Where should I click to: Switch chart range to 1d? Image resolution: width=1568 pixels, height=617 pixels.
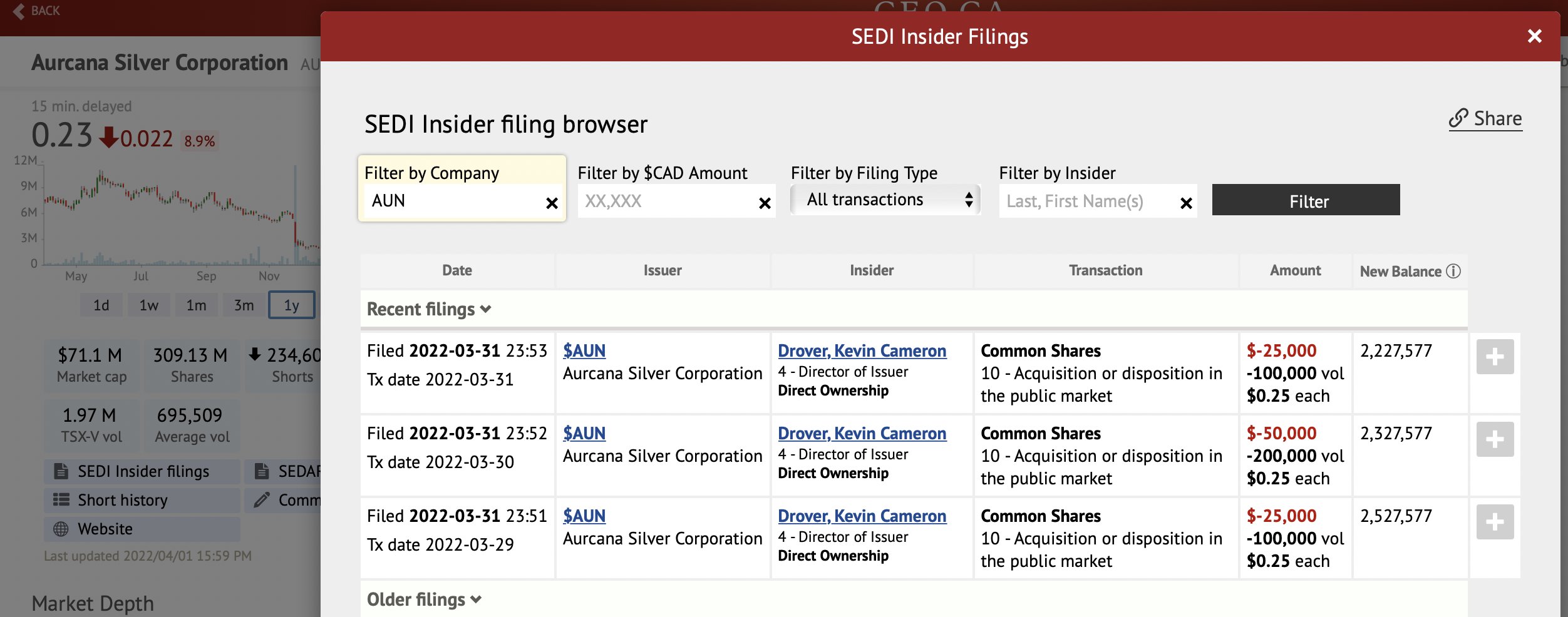101,305
